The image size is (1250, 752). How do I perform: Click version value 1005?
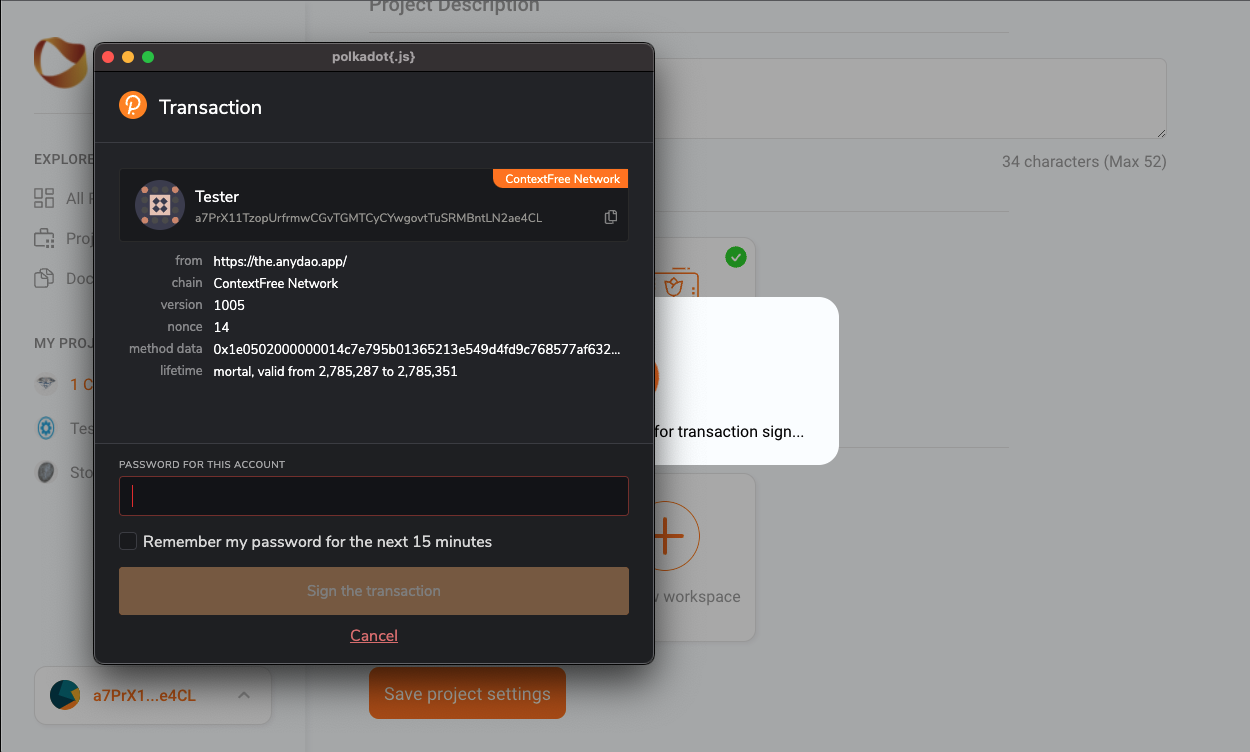[x=229, y=305]
